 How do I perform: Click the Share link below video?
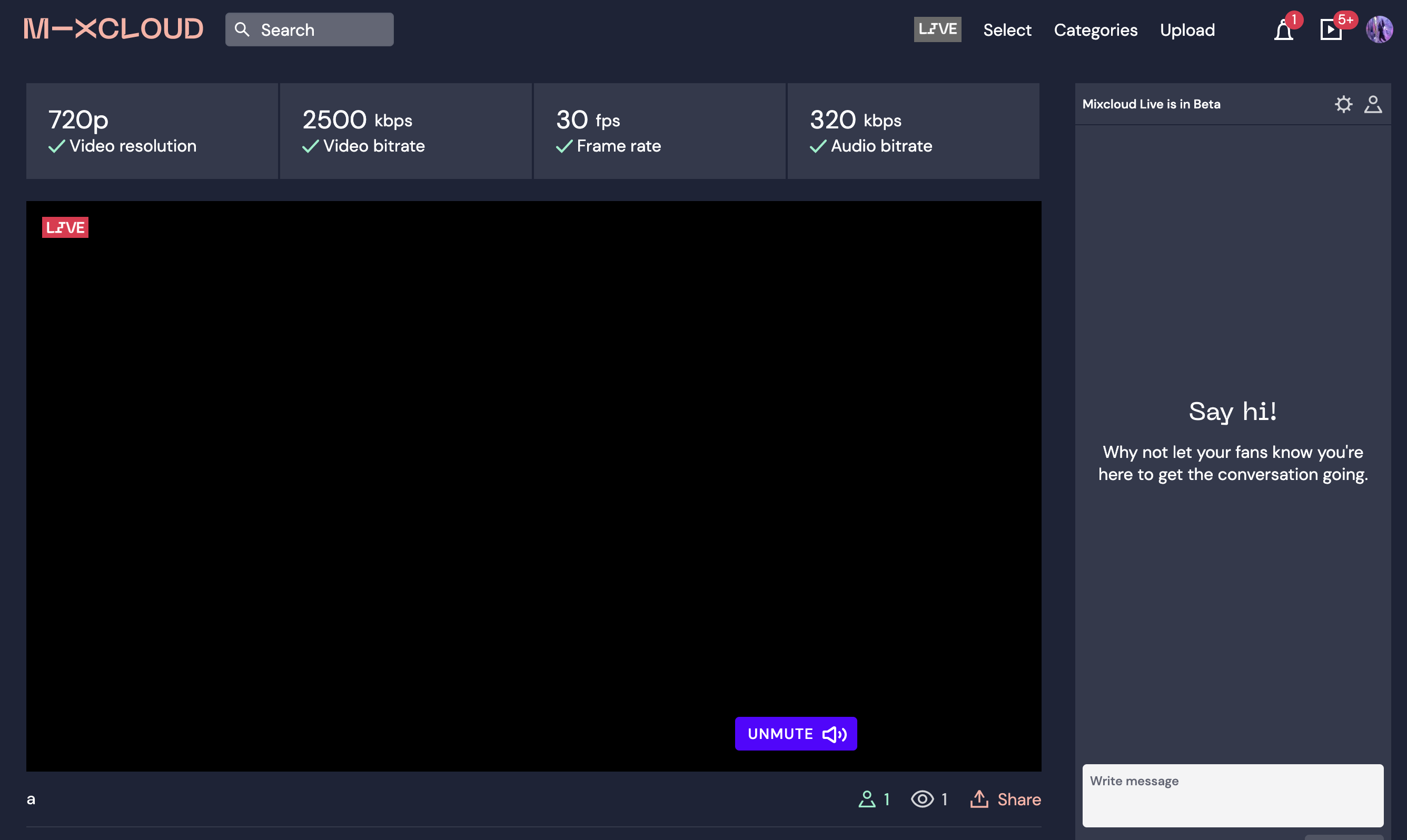(x=1018, y=799)
